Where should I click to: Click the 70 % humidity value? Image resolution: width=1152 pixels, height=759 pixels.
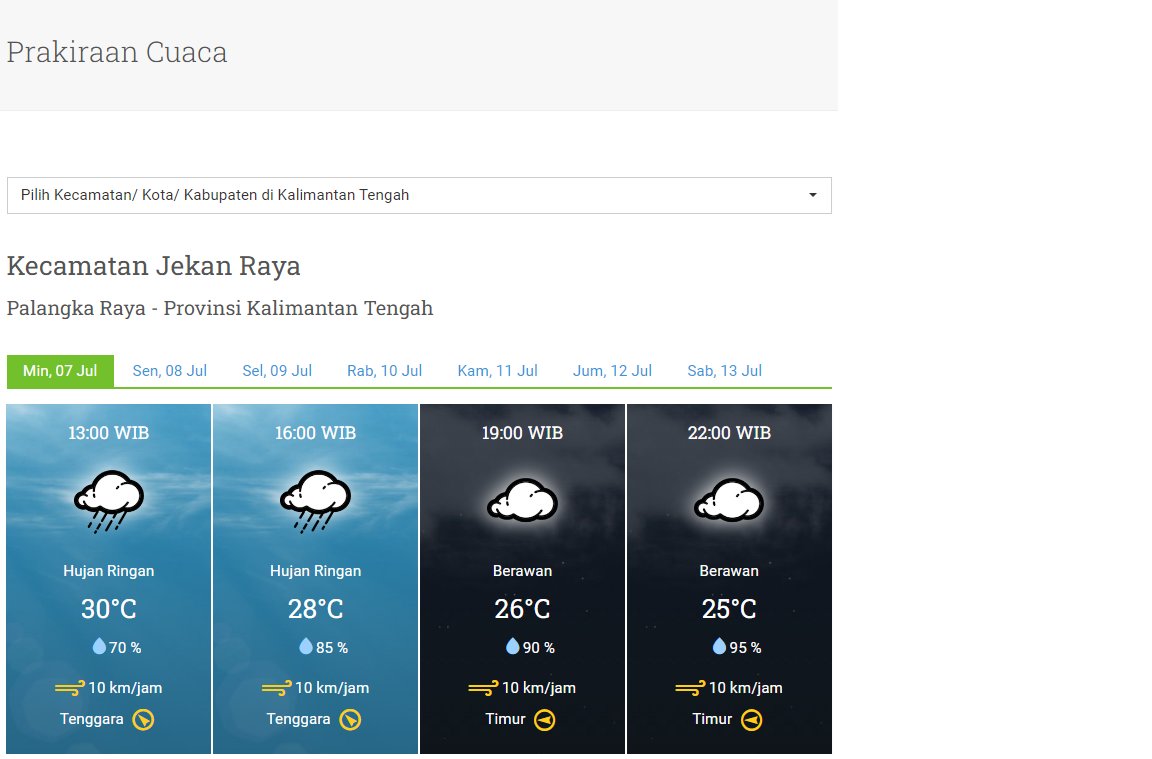125,648
